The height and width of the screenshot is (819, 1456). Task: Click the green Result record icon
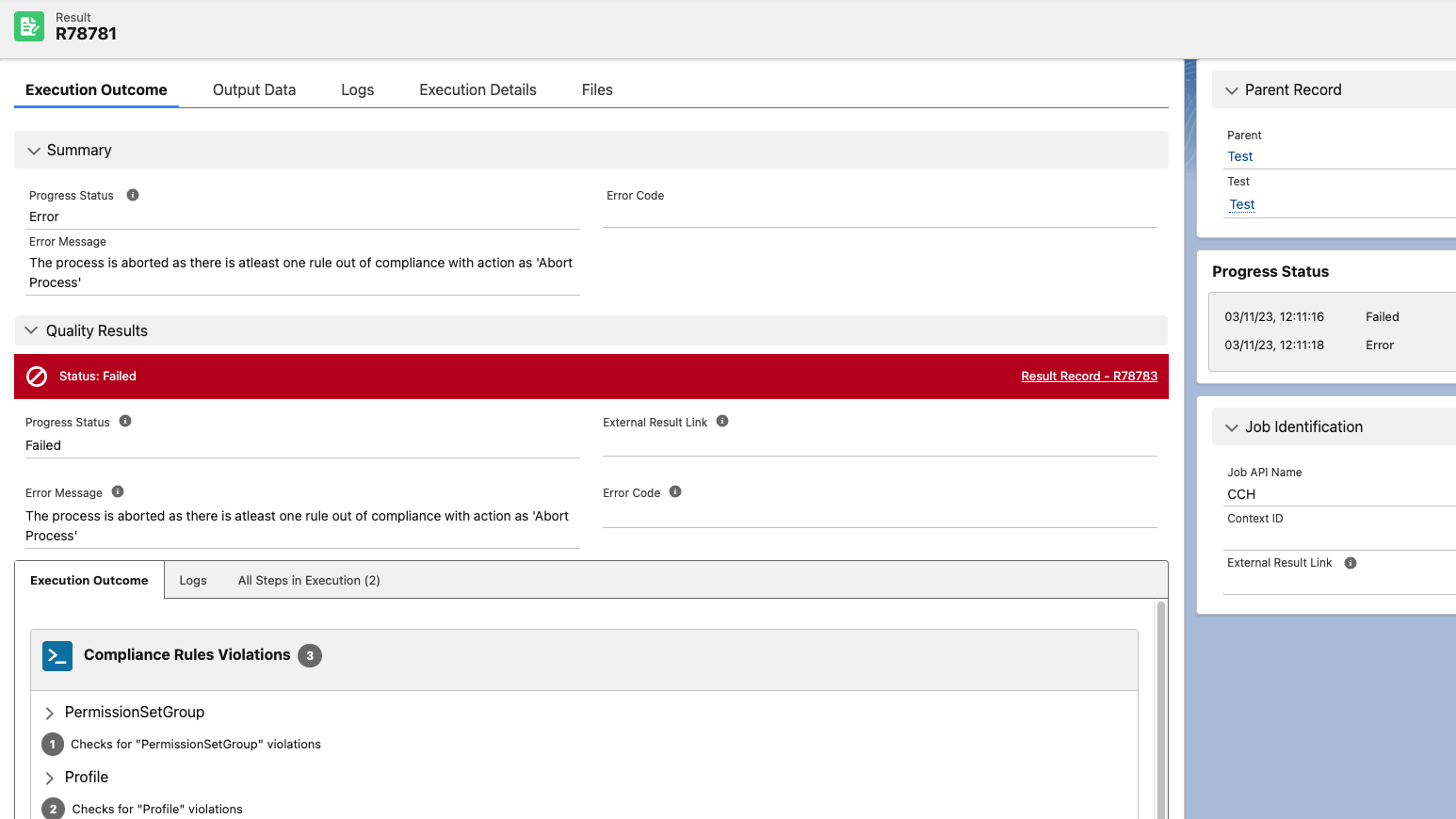point(29,26)
